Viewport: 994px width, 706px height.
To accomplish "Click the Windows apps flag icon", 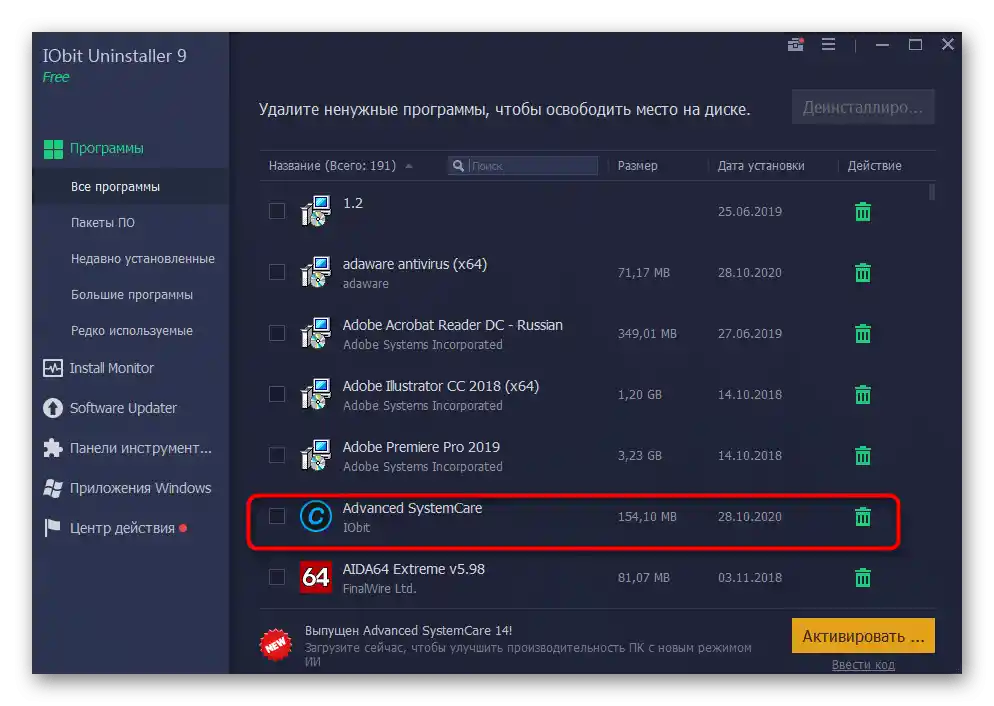I will (53, 488).
